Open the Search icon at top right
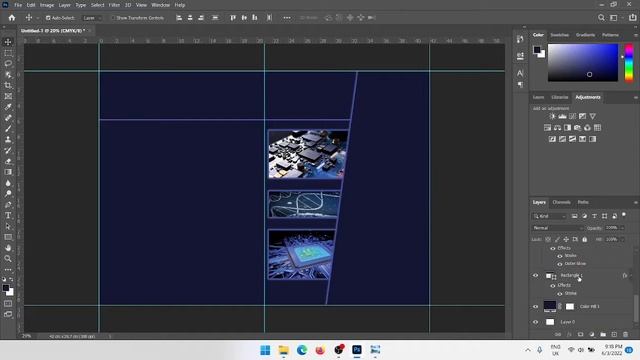The image size is (640, 360). (601, 18)
